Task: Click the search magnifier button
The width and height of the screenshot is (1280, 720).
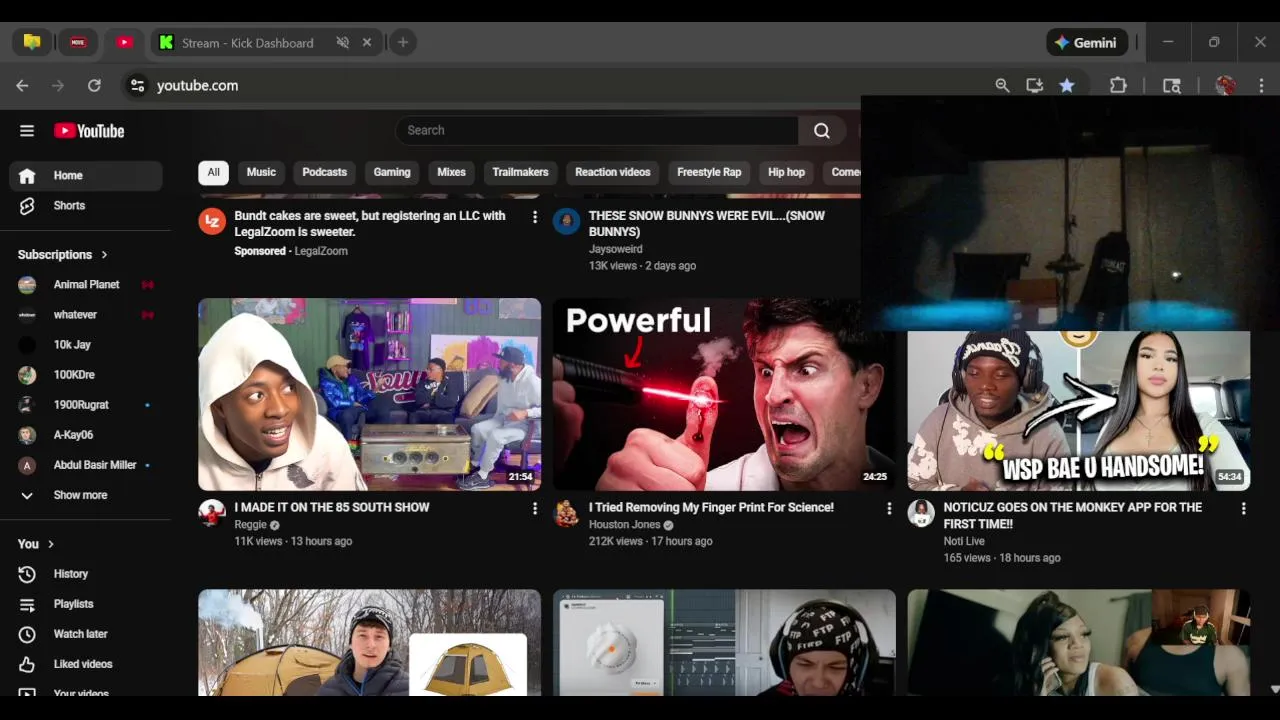Action: (821, 130)
